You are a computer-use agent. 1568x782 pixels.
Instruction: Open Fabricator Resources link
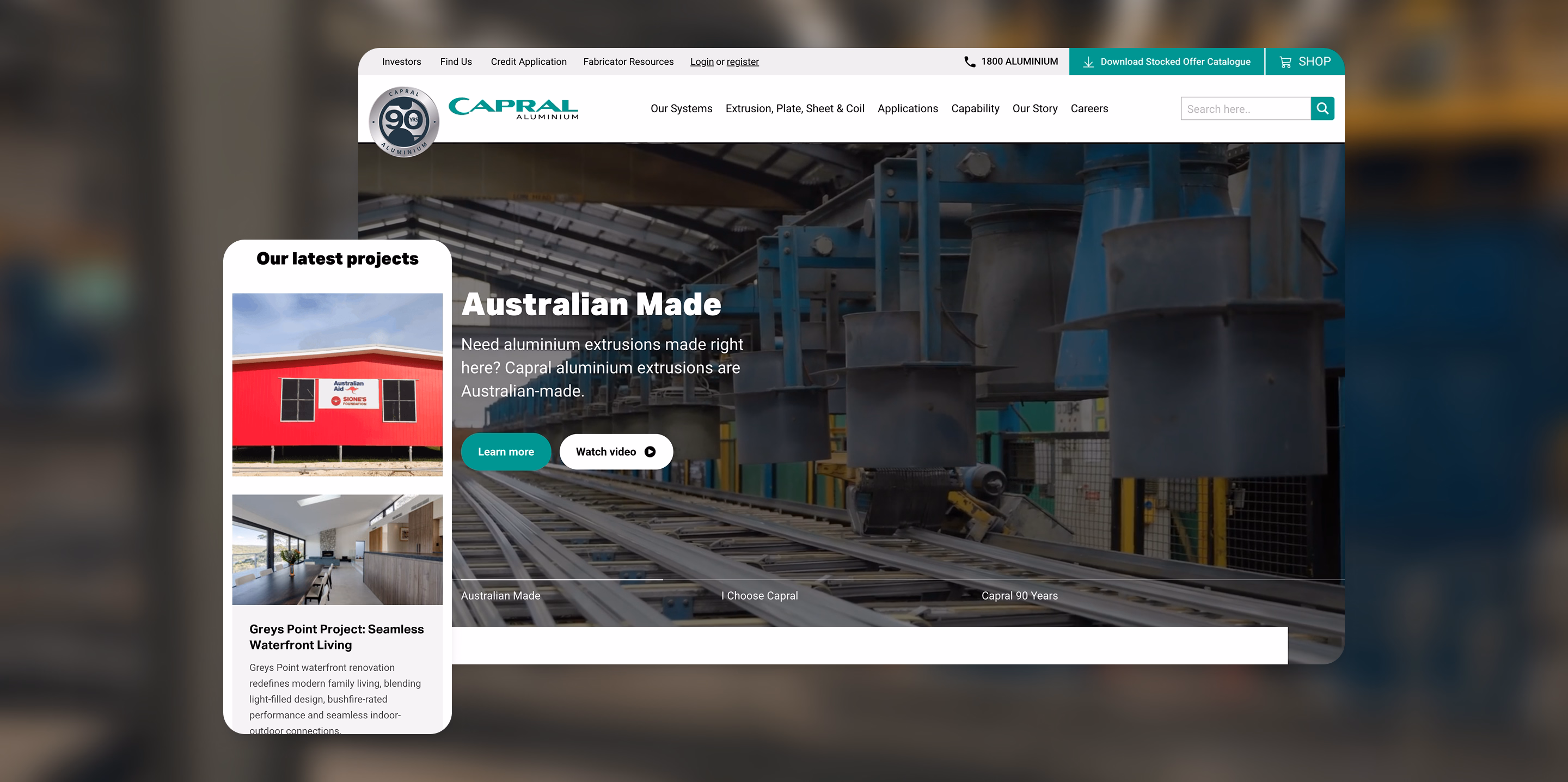pos(628,62)
